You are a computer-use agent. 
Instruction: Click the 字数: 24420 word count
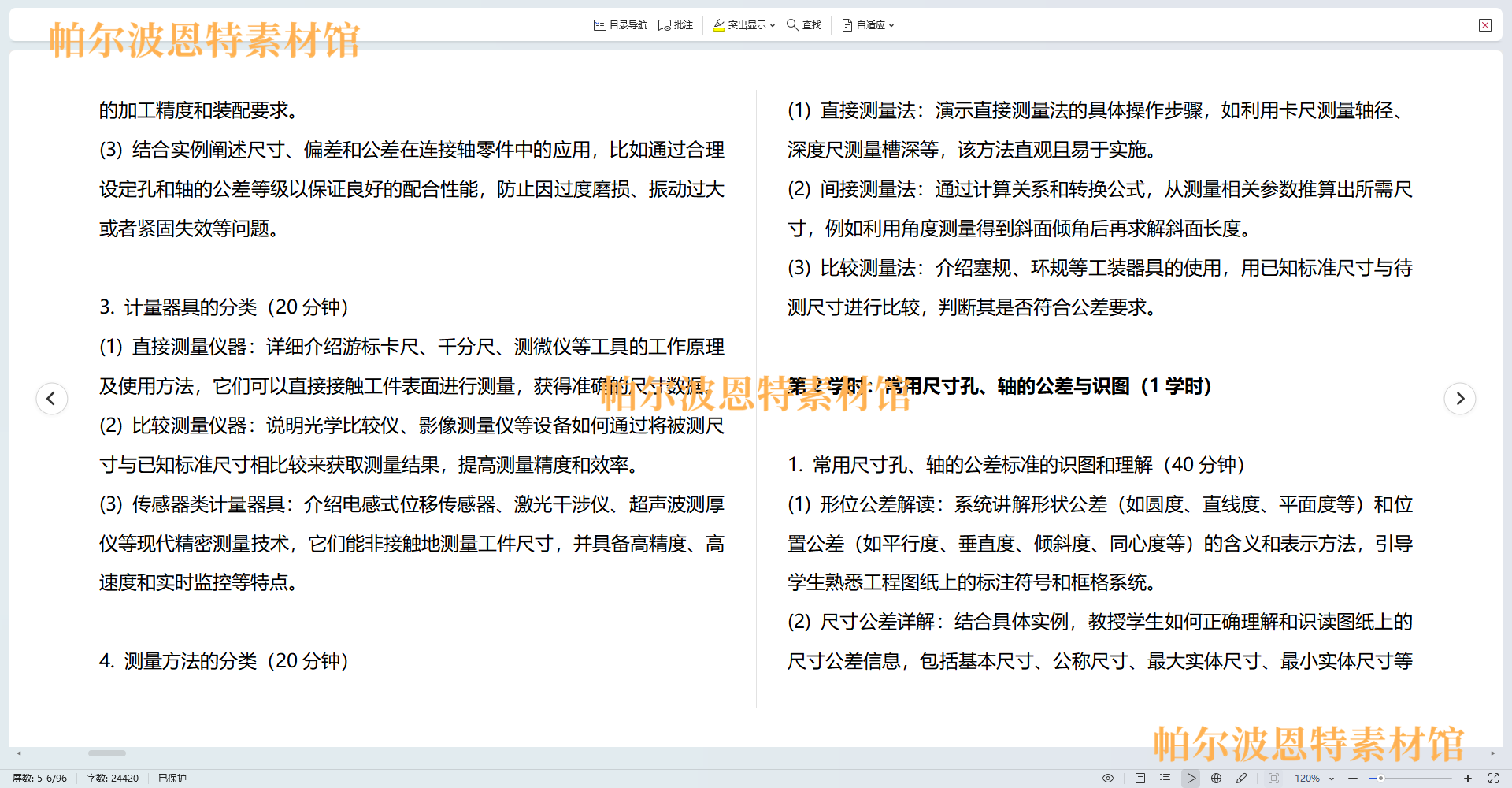click(x=113, y=778)
